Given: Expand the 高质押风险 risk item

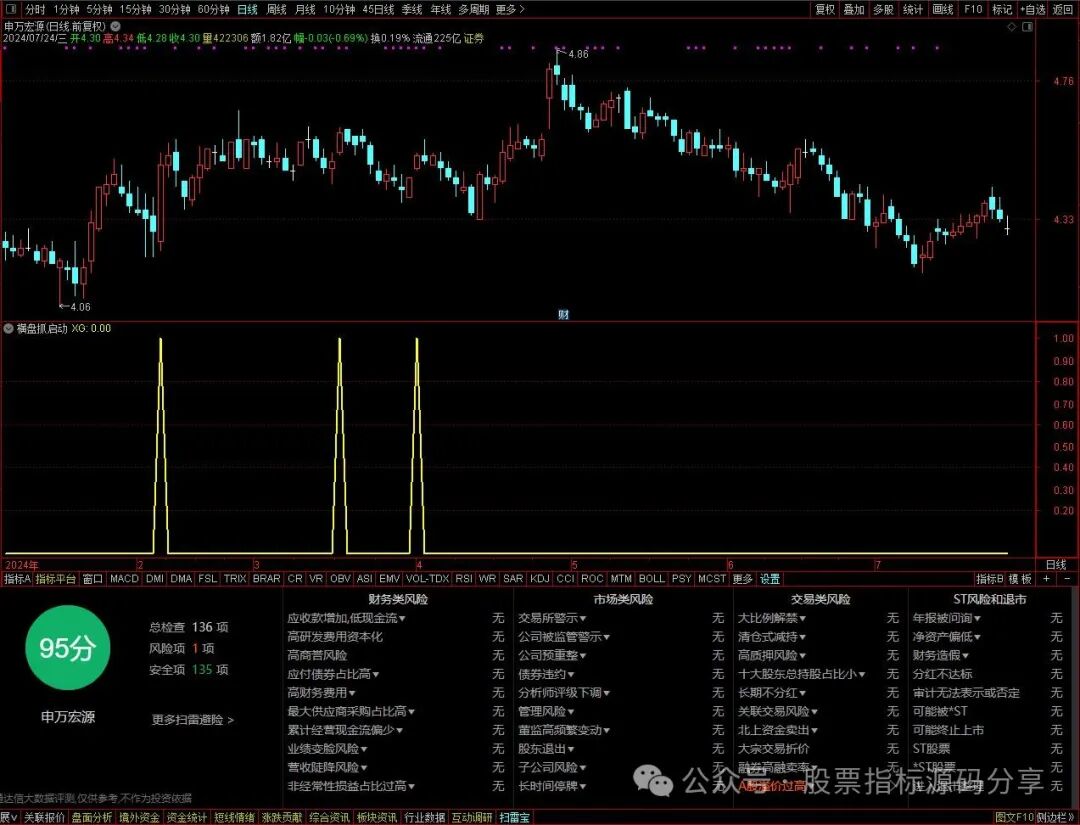Looking at the screenshot, I should (x=772, y=656).
